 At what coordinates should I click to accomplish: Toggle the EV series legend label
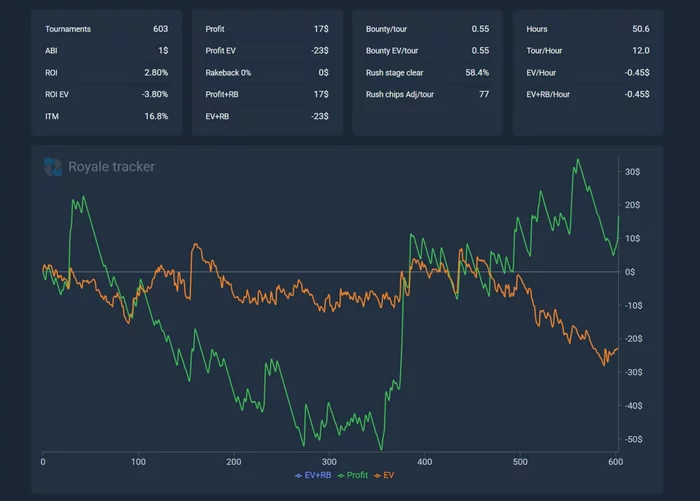point(389,475)
